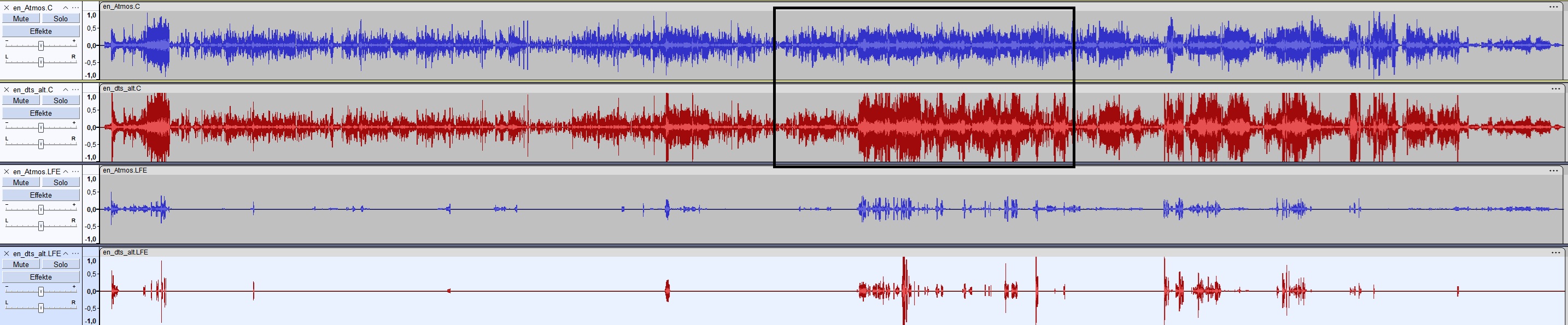Open Effekte for the en_dts_alt.LFE track
The image size is (1568, 325).
point(41,277)
